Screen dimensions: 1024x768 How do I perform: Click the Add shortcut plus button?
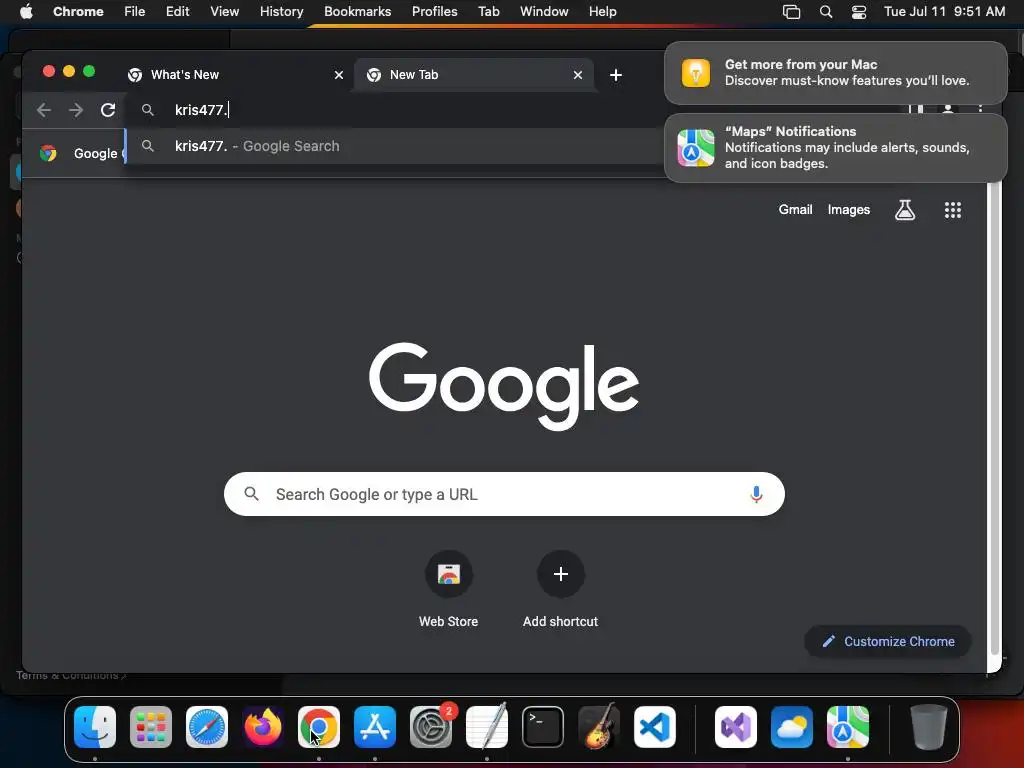coord(560,575)
